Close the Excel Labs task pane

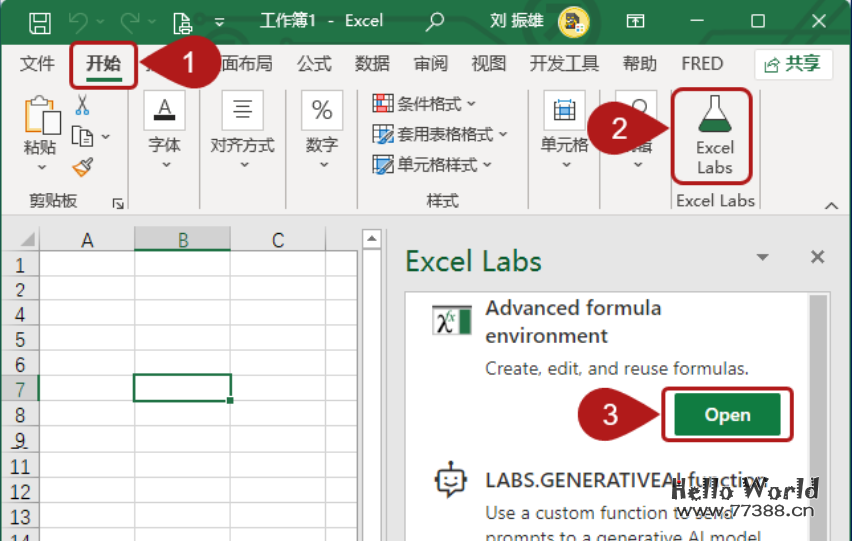[x=817, y=257]
